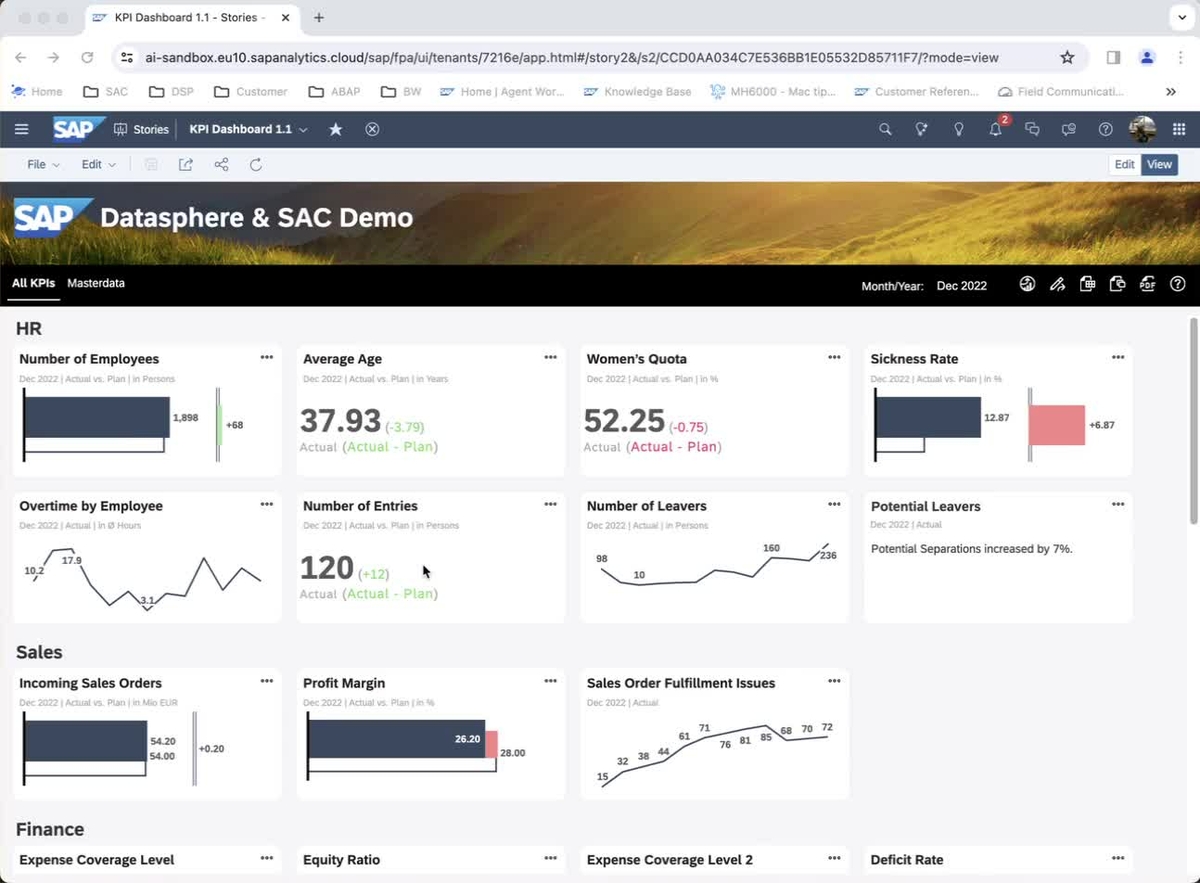Open the export to spreadsheet icon
1200x883 pixels.
[1087, 284]
